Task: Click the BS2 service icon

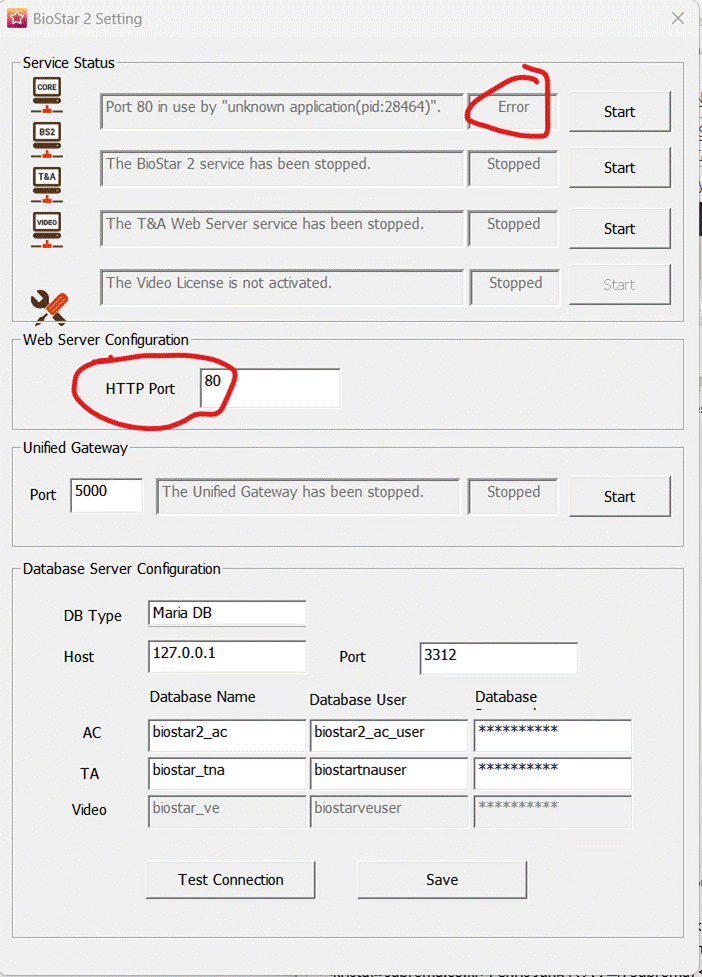Action: click(x=47, y=139)
